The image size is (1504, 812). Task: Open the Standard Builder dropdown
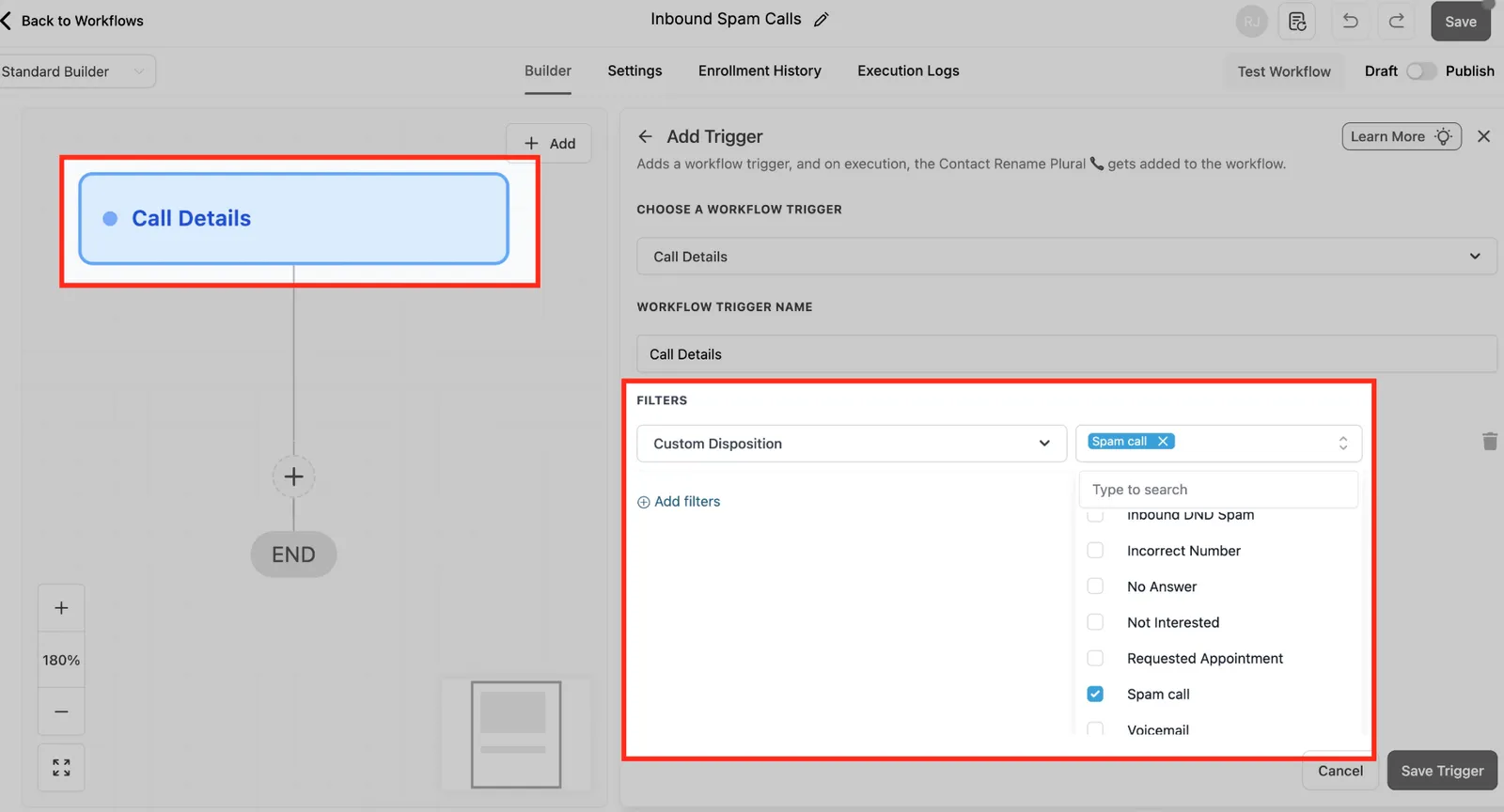[x=75, y=71]
